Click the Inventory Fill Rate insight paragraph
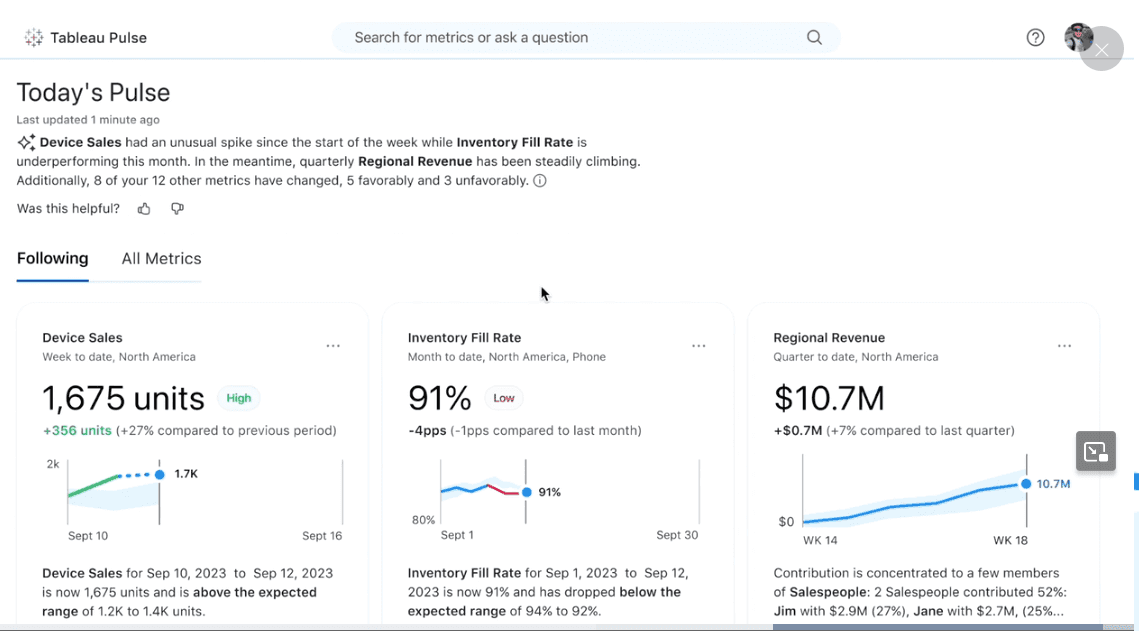1139x631 pixels. pyautogui.click(x=548, y=592)
